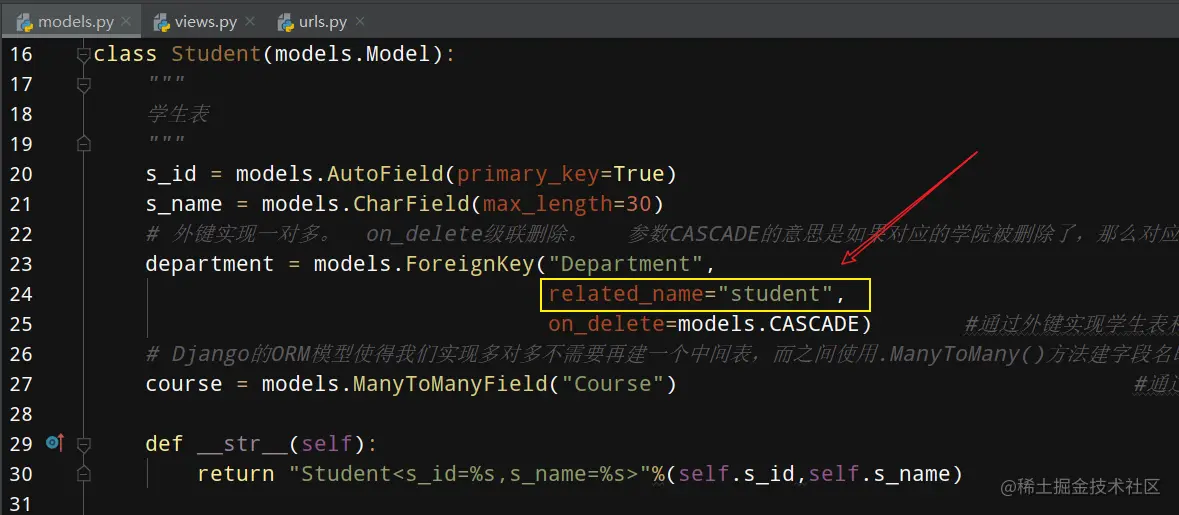Click "models.Model" base class on line 16
This screenshot has height=515, width=1179.
coord(352,54)
